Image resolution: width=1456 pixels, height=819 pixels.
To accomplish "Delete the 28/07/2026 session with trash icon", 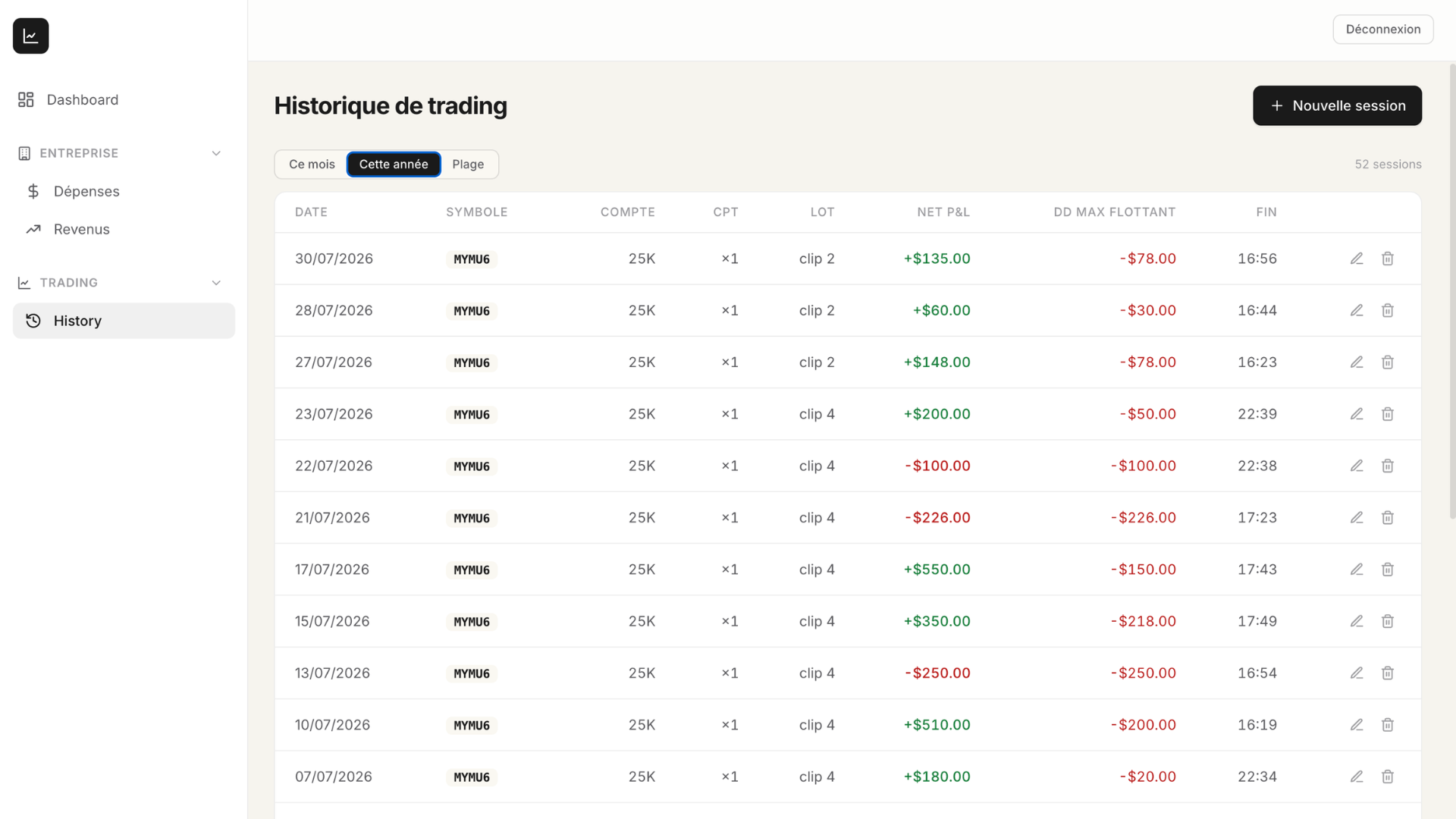I will (x=1388, y=310).
